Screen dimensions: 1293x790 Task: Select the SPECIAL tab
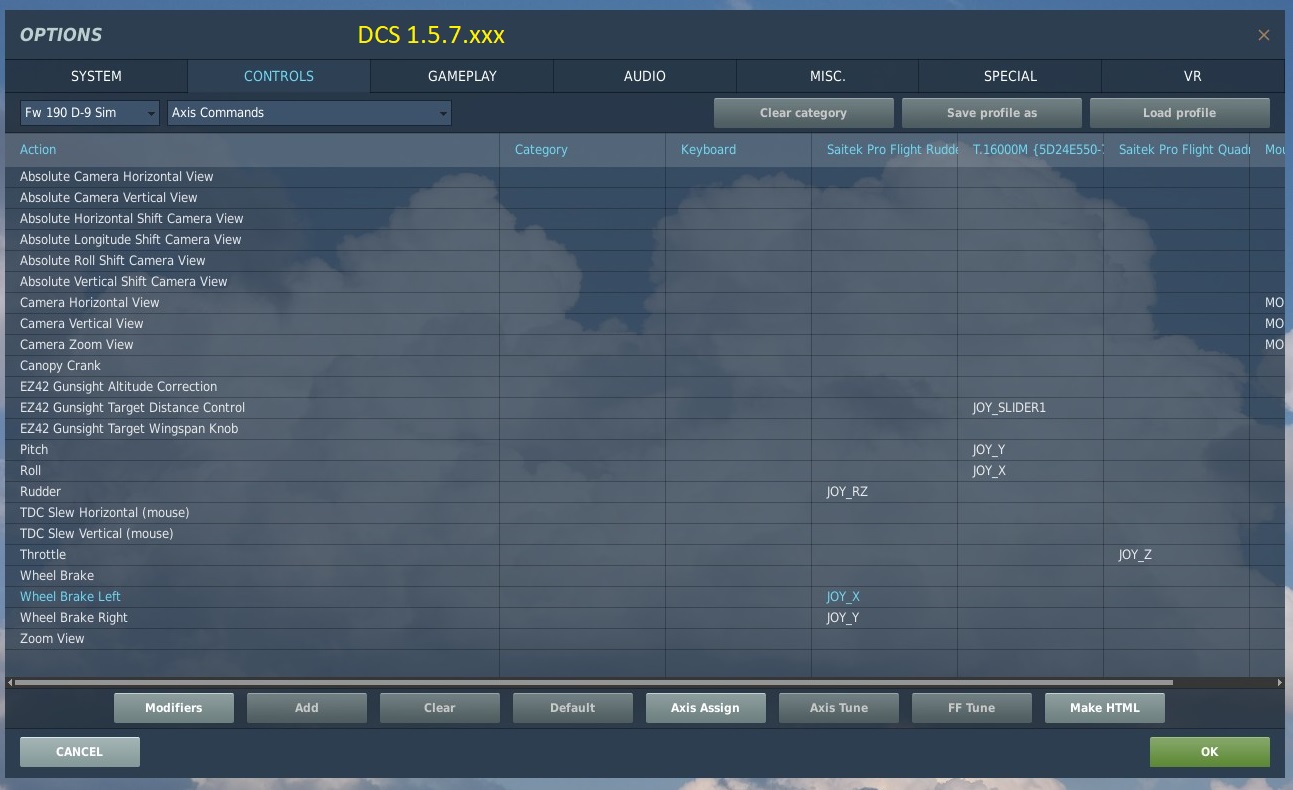tap(1010, 76)
